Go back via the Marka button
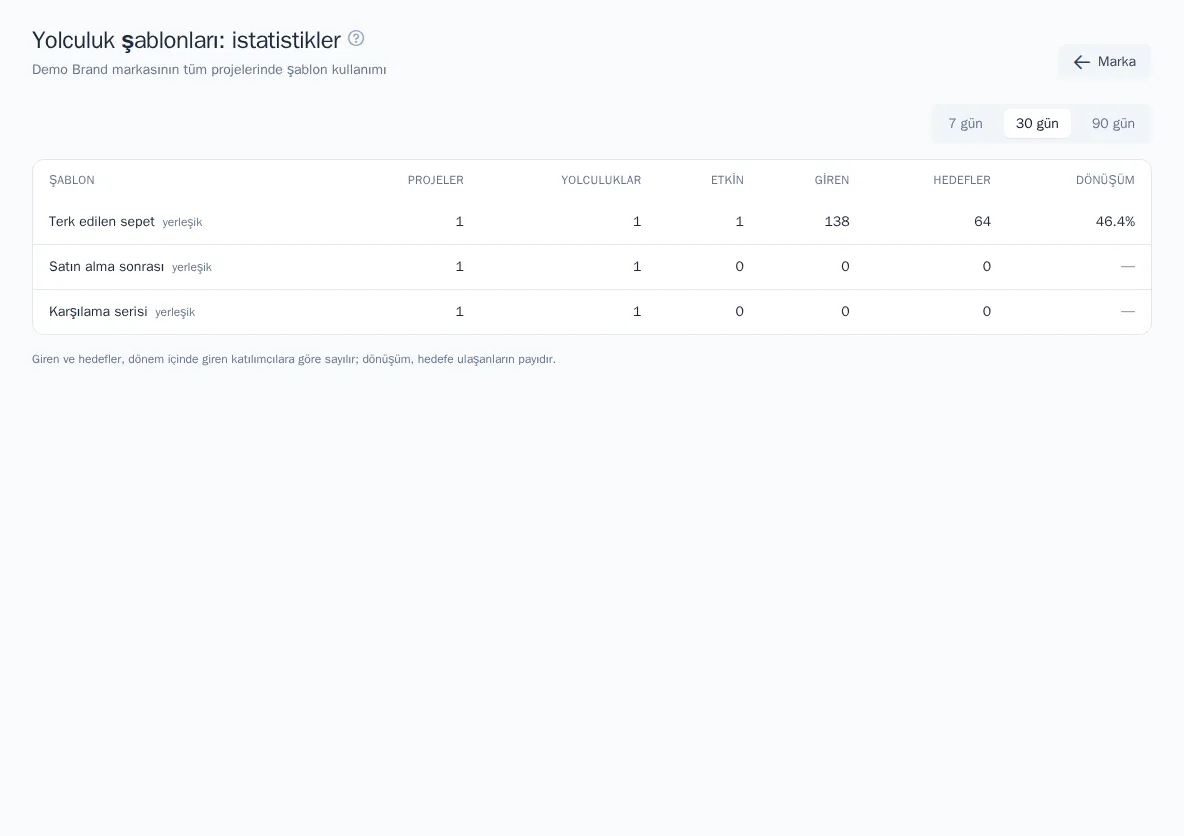The width and height of the screenshot is (1184, 836). 1104,62
